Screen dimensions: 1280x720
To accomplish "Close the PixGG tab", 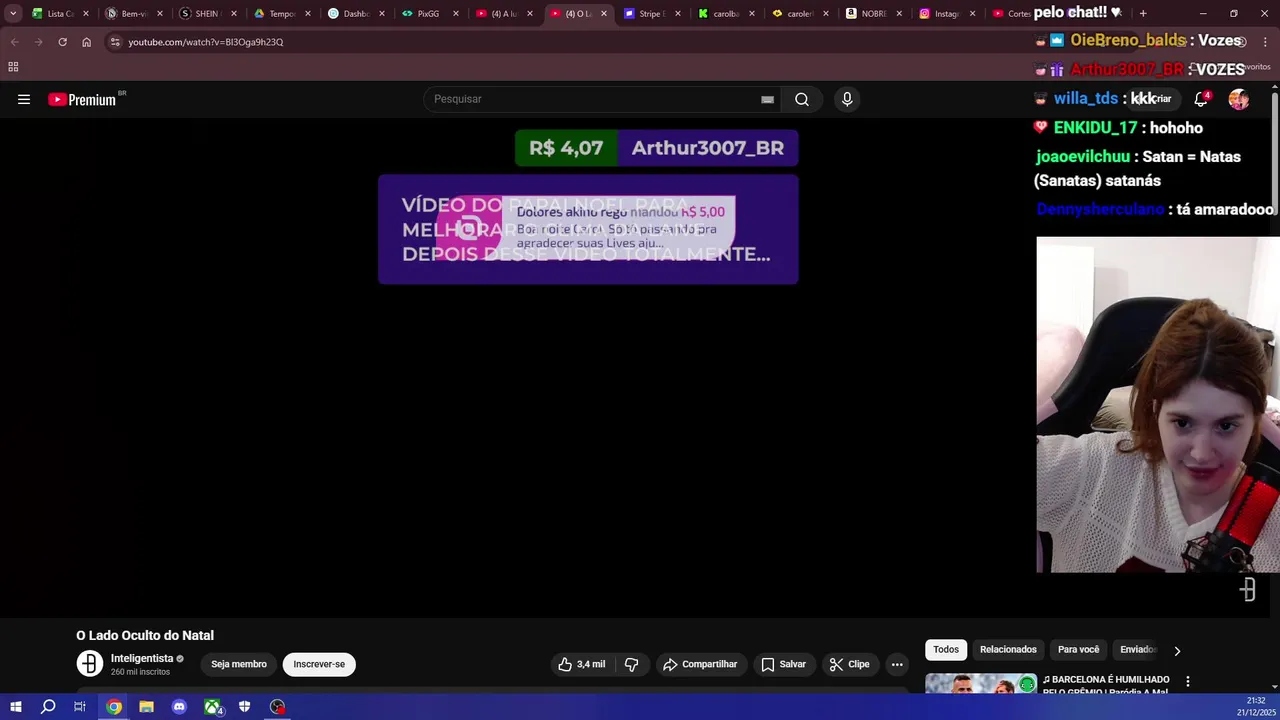I will 456,14.
